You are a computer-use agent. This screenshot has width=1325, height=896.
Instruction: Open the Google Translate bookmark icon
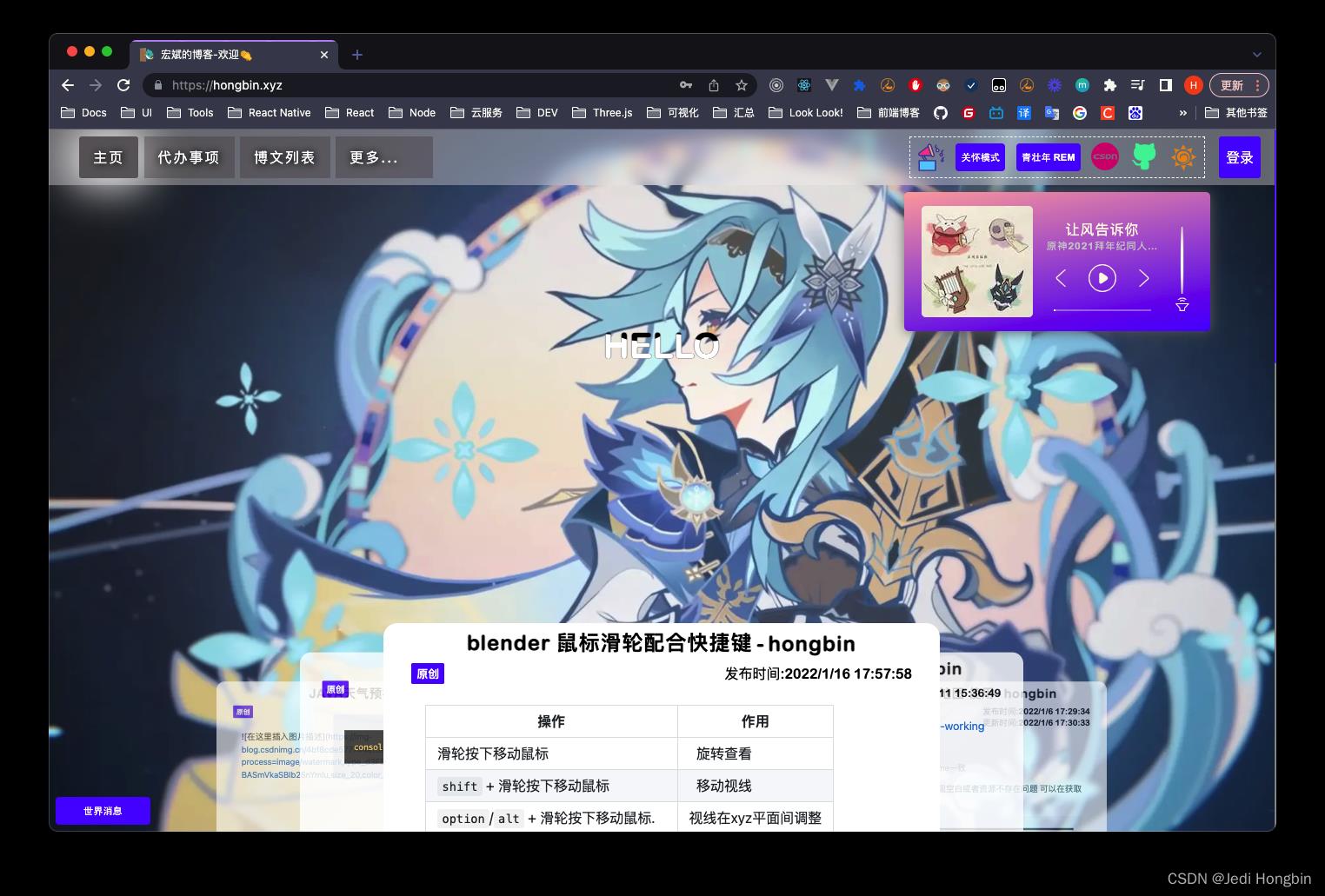click(x=1052, y=113)
